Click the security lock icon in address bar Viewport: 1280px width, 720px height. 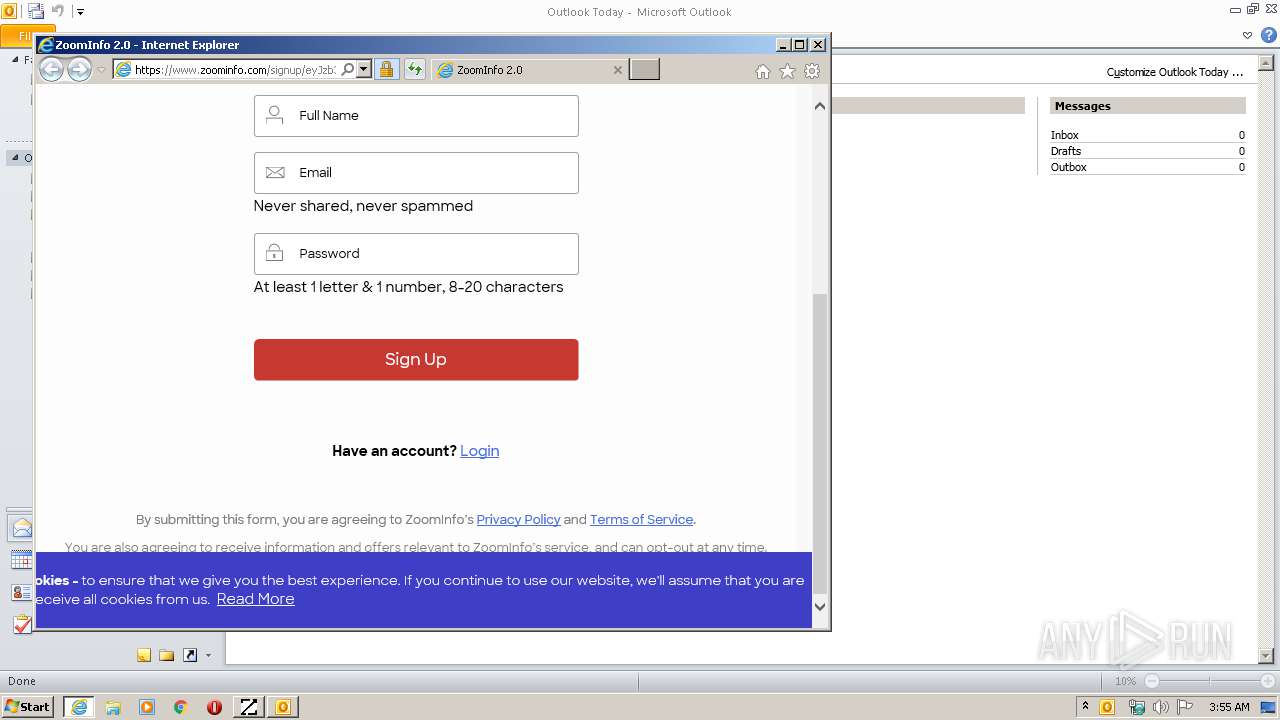(x=386, y=70)
